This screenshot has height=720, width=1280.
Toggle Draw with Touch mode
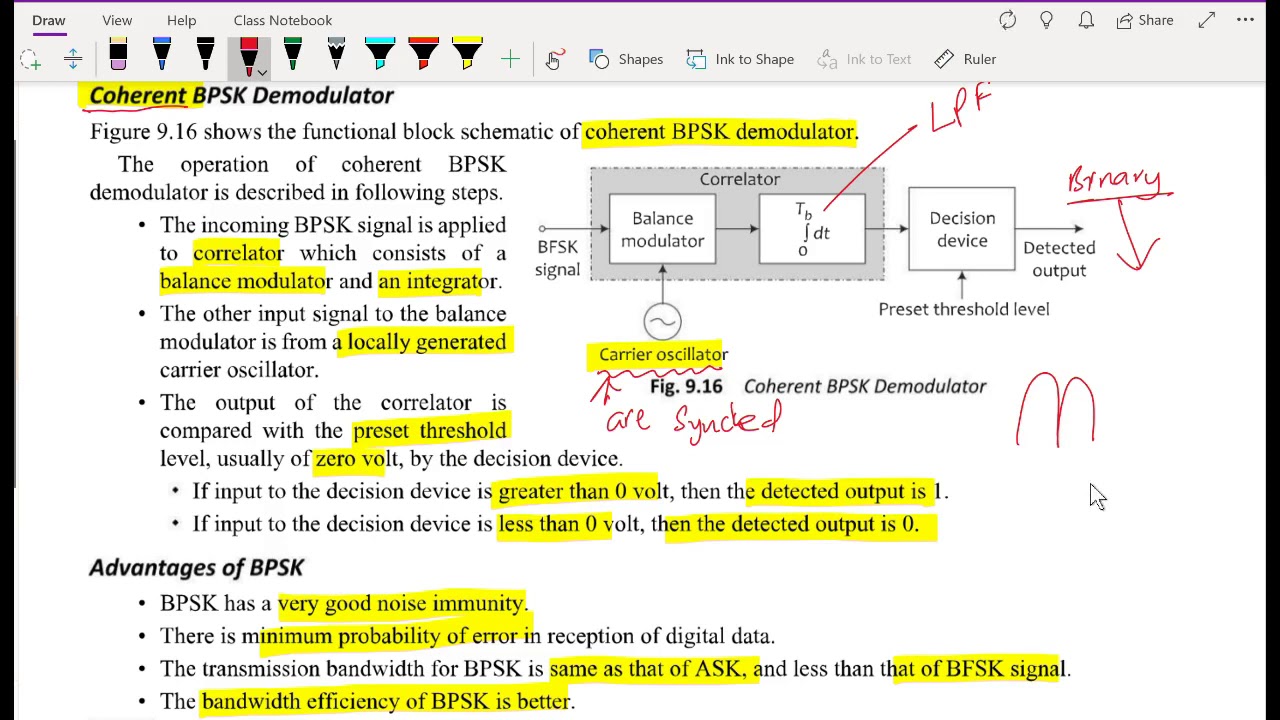pyautogui.click(x=554, y=59)
